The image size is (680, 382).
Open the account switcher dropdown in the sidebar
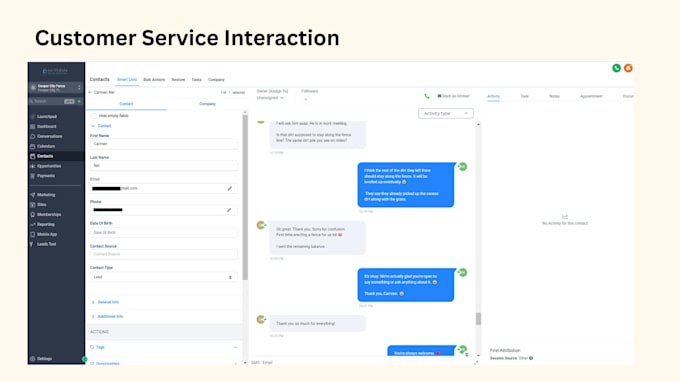56,88
